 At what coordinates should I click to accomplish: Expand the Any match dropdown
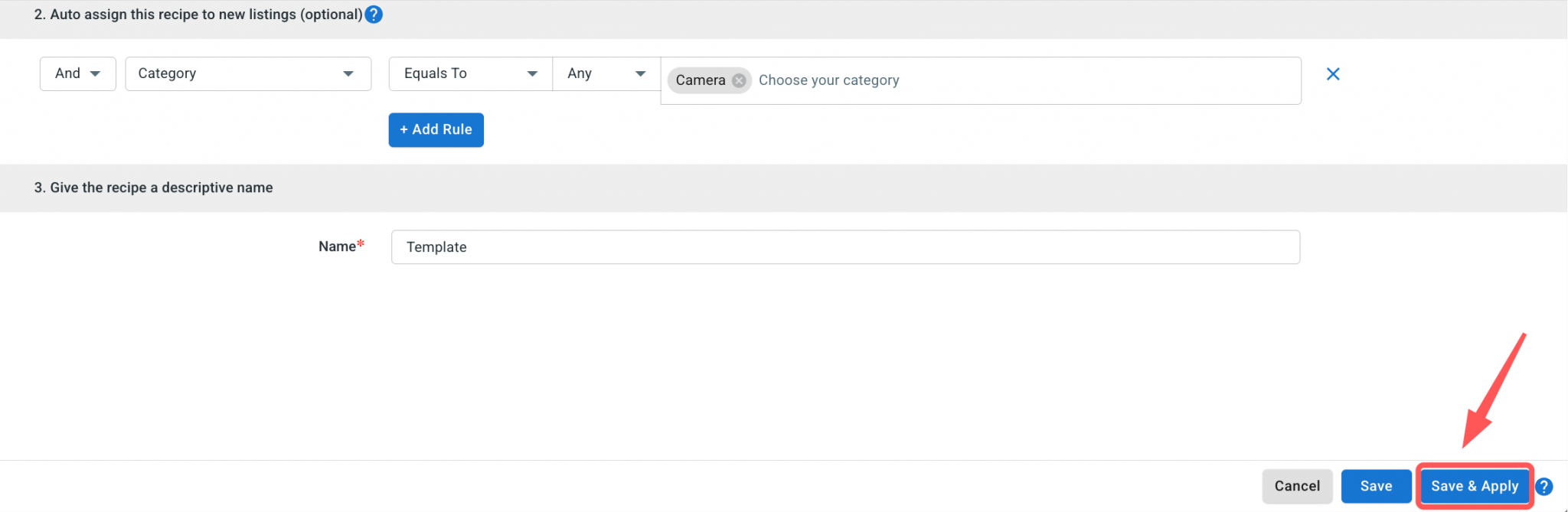[x=606, y=73]
